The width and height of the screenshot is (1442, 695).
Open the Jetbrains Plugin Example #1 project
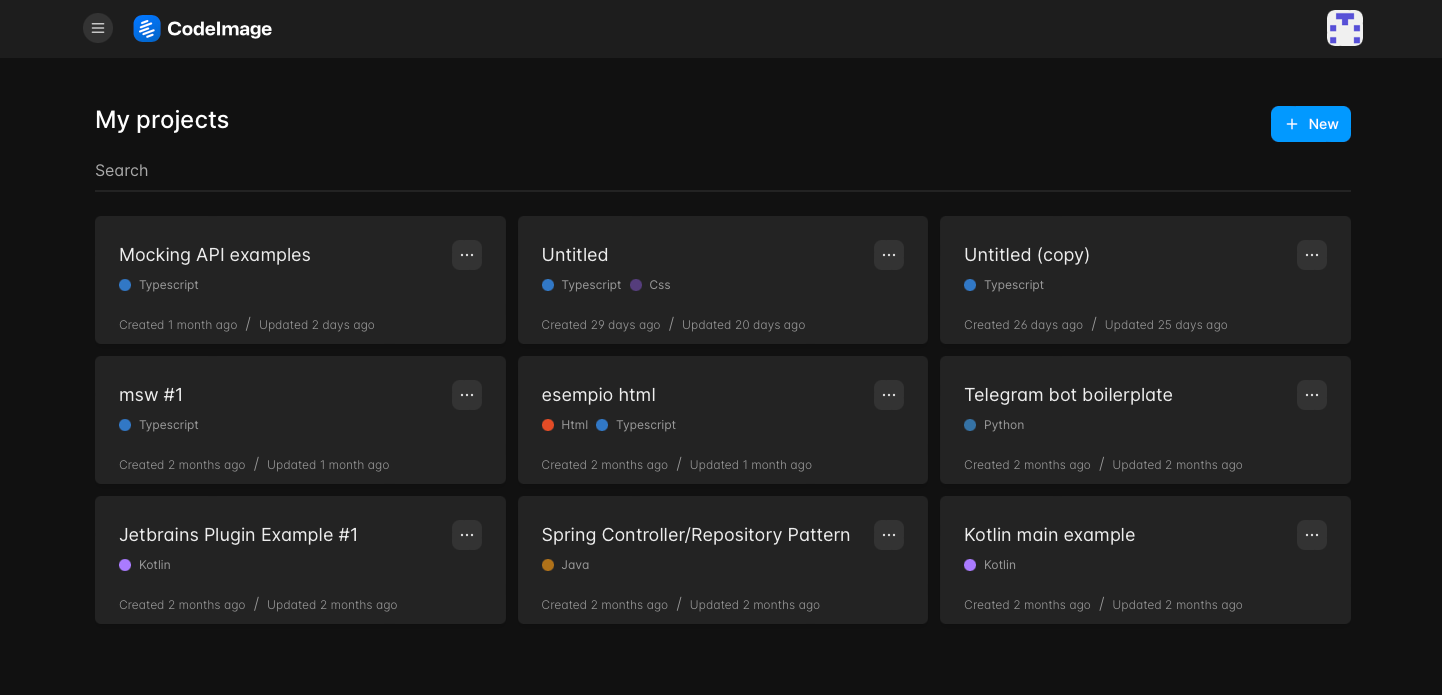point(238,535)
